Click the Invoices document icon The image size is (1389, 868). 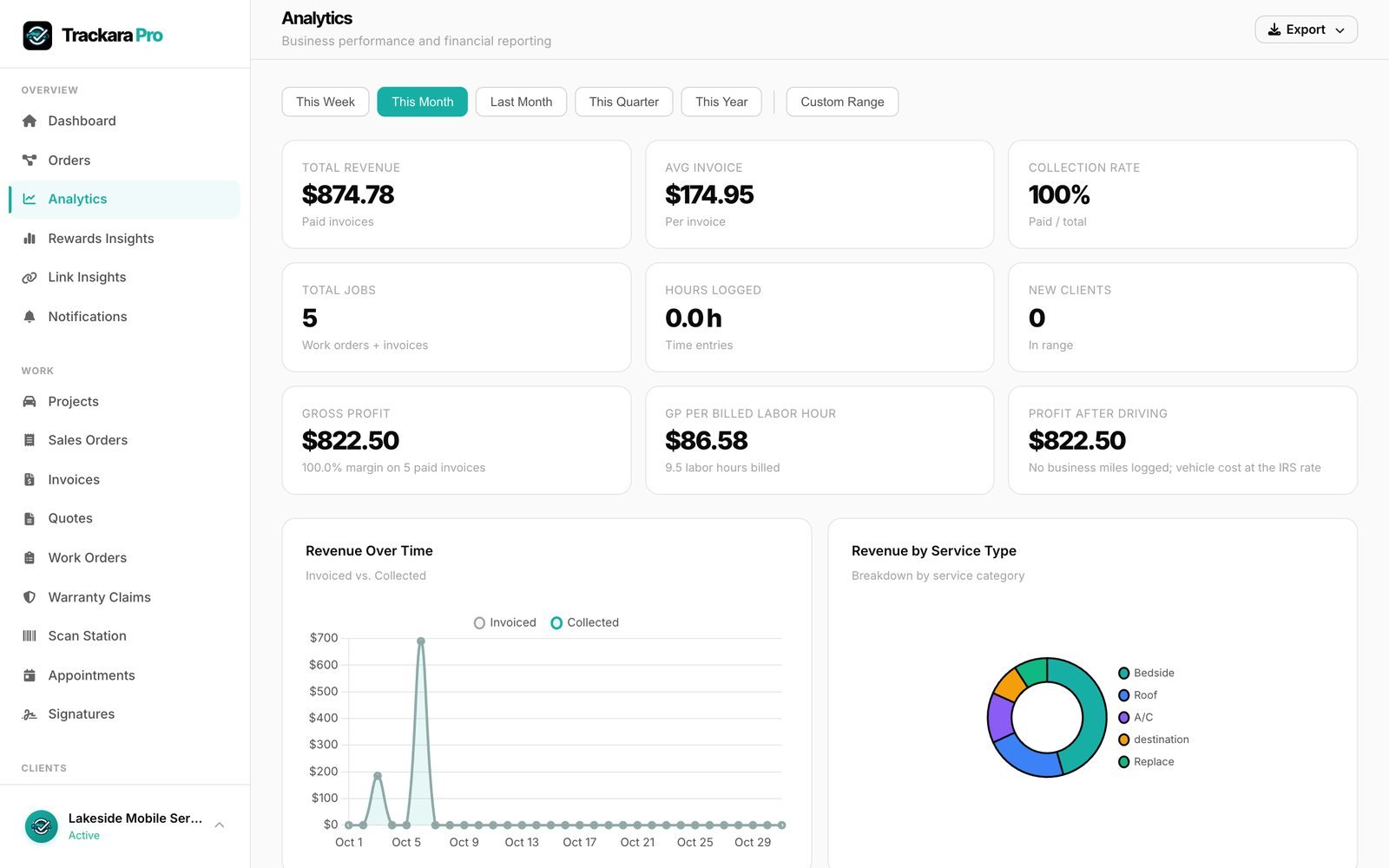[x=30, y=479]
